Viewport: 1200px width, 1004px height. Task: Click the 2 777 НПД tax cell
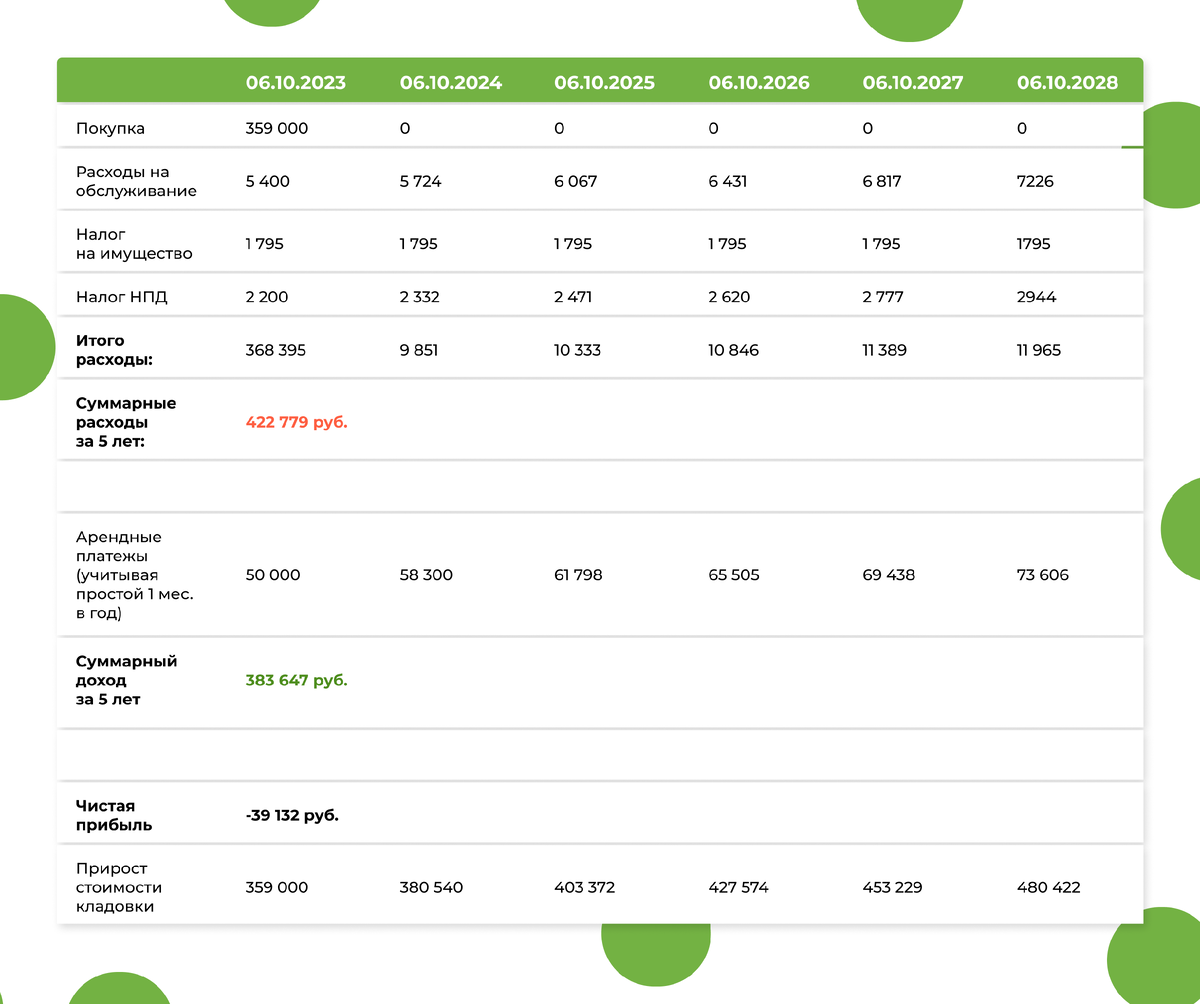[882, 297]
